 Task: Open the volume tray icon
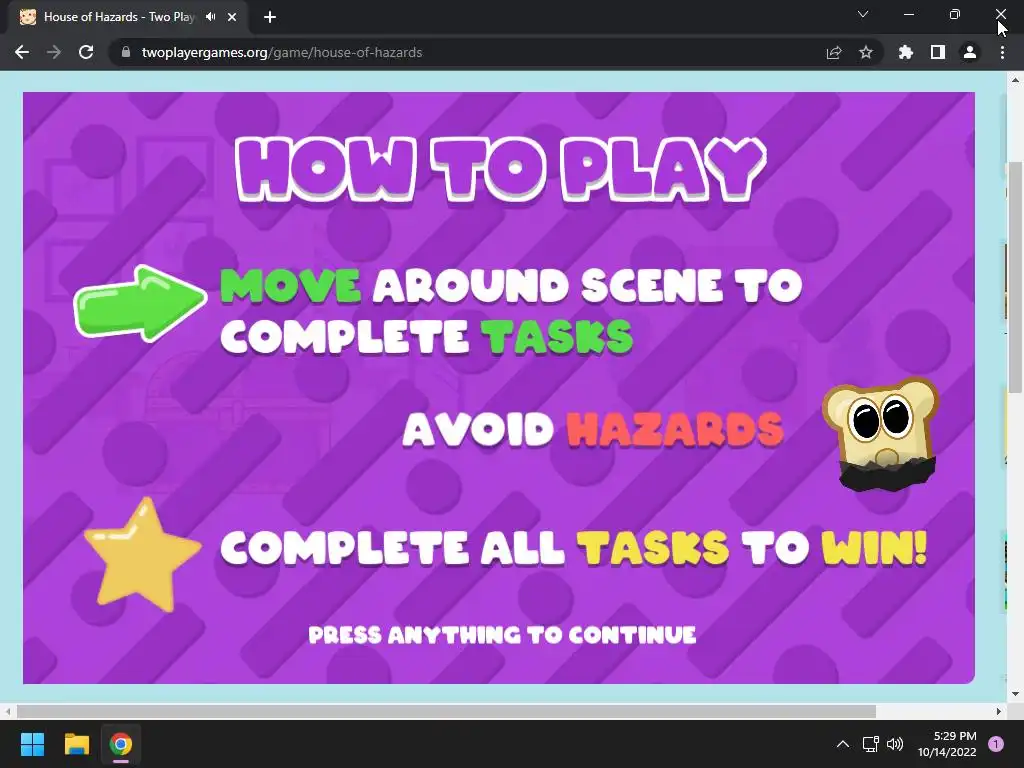[895, 744]
